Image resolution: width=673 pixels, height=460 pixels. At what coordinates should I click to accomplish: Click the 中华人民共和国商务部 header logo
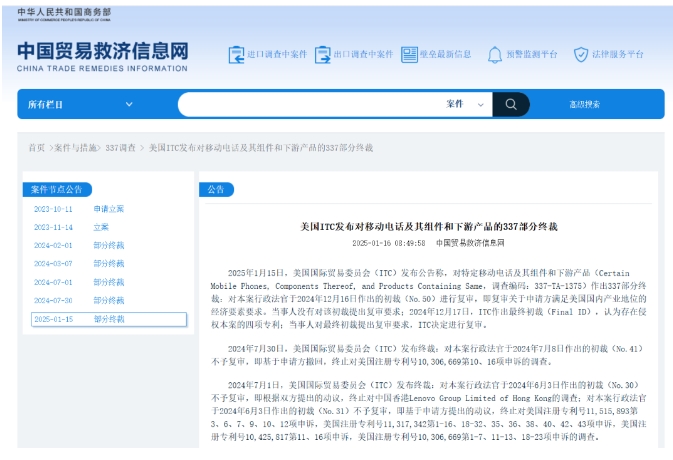tap(64, 14)
